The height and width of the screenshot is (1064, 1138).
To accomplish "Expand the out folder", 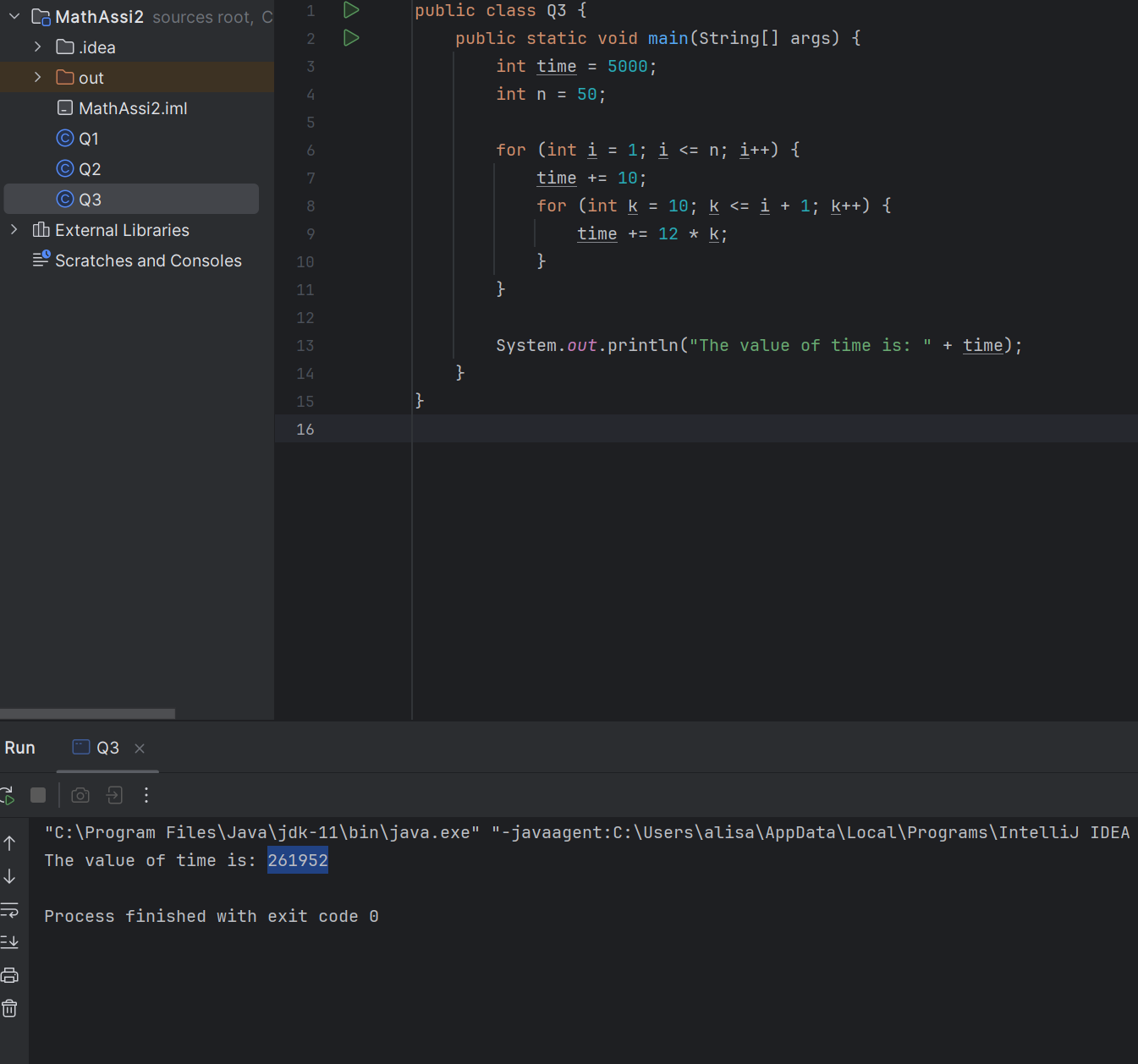I will click(x=37, y=77).
